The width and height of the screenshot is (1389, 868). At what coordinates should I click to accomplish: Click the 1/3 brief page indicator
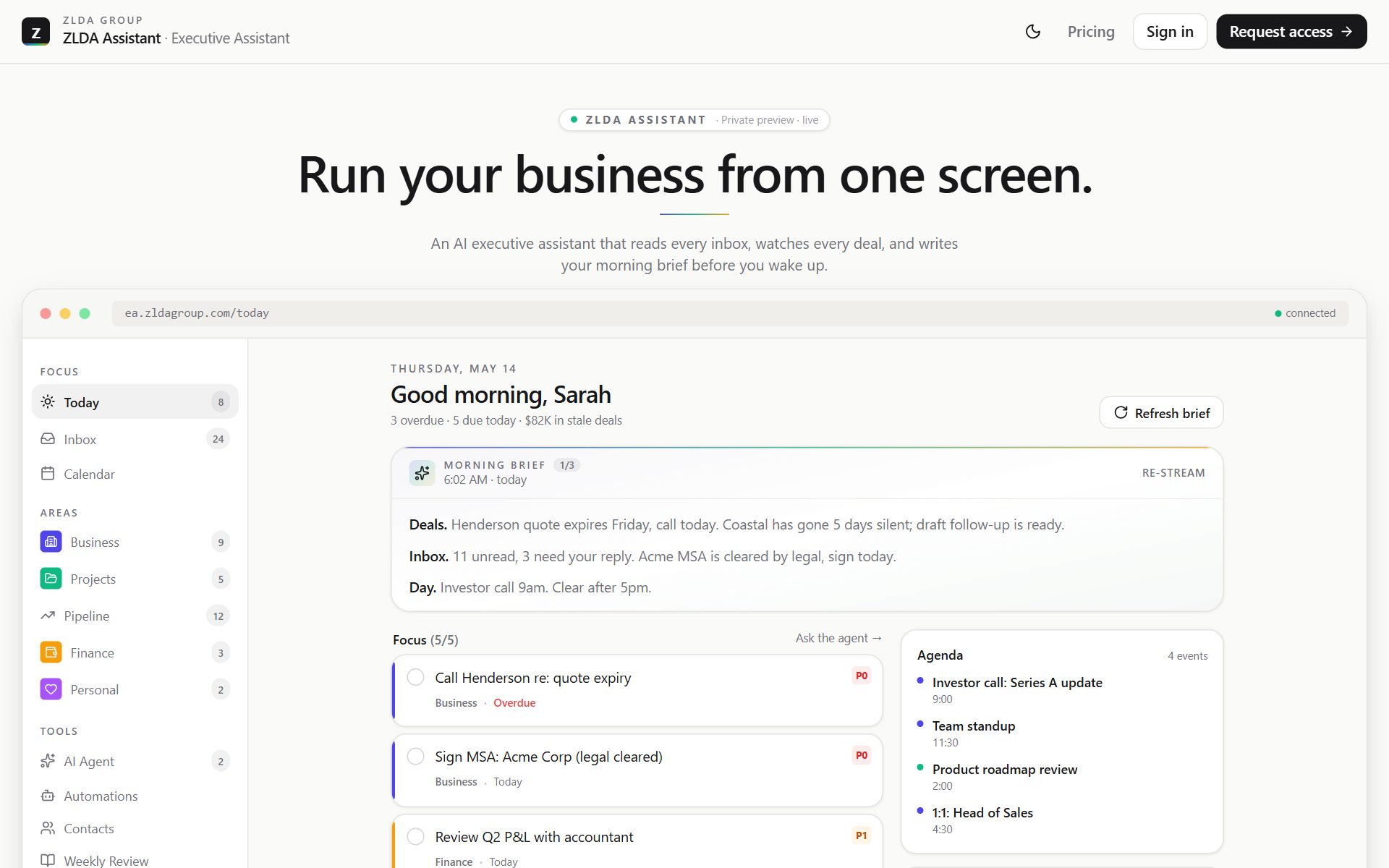tap(566, 465)
